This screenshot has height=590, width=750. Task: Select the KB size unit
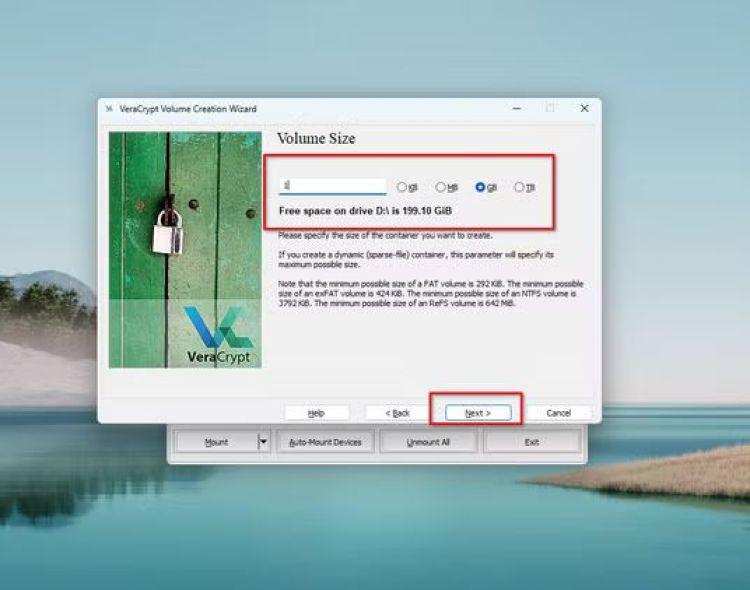coord(402,187)
